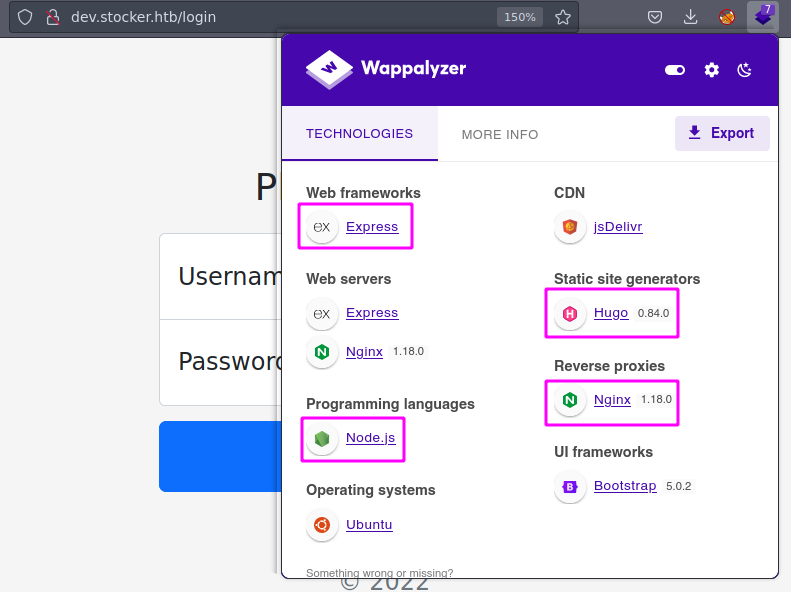Click the Wappalyzer extension icon in toolbar
The image size is (791, 592).
coord(763,17)
